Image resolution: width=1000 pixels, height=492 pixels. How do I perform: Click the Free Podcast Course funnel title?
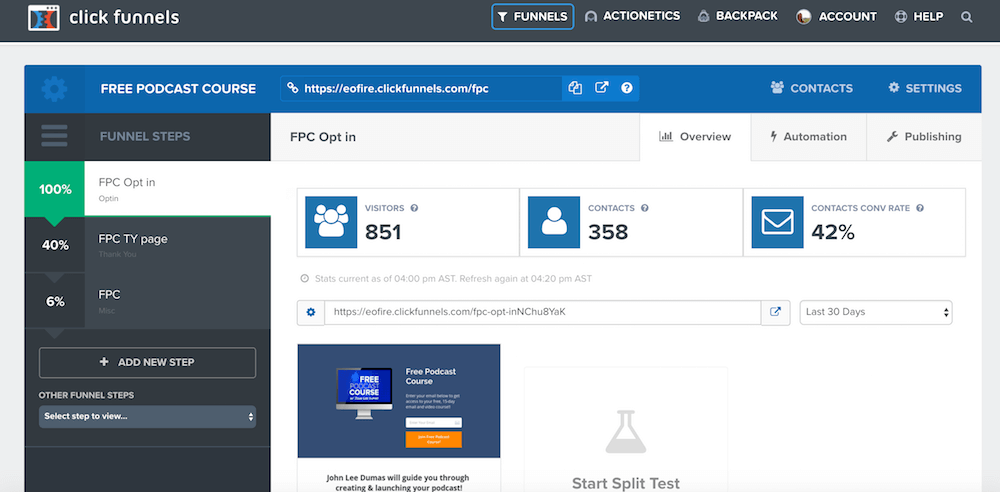coord(178,89)
